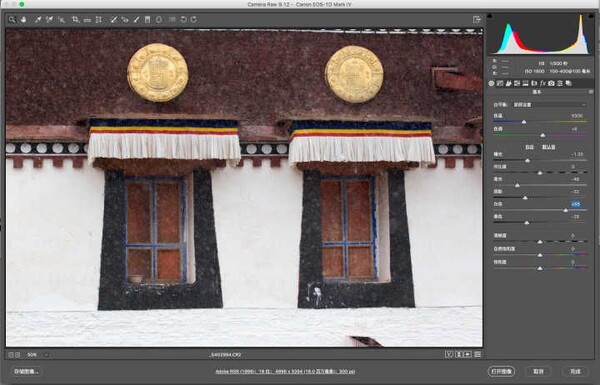Adjust the Contrast slider handle

click(x=540, y=173)
